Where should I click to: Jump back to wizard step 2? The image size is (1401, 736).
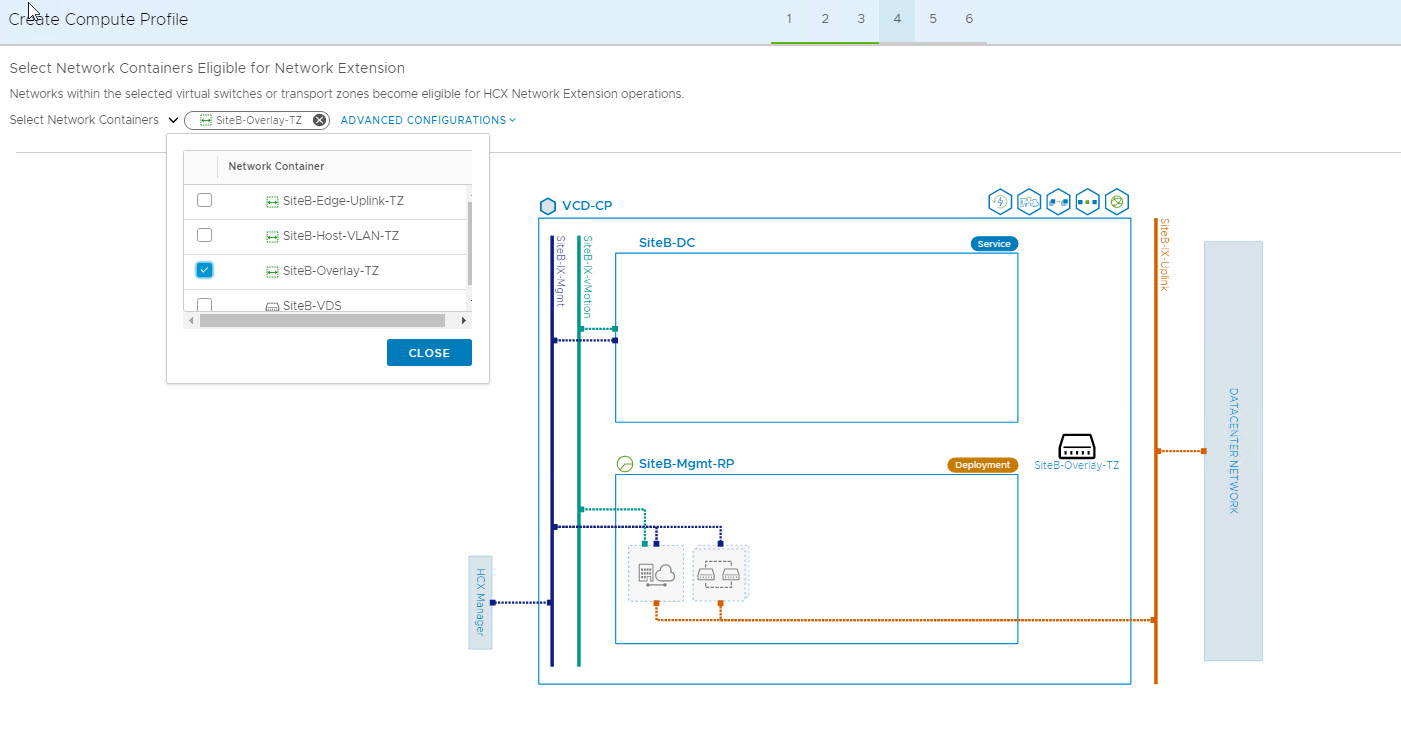point(824,19)
